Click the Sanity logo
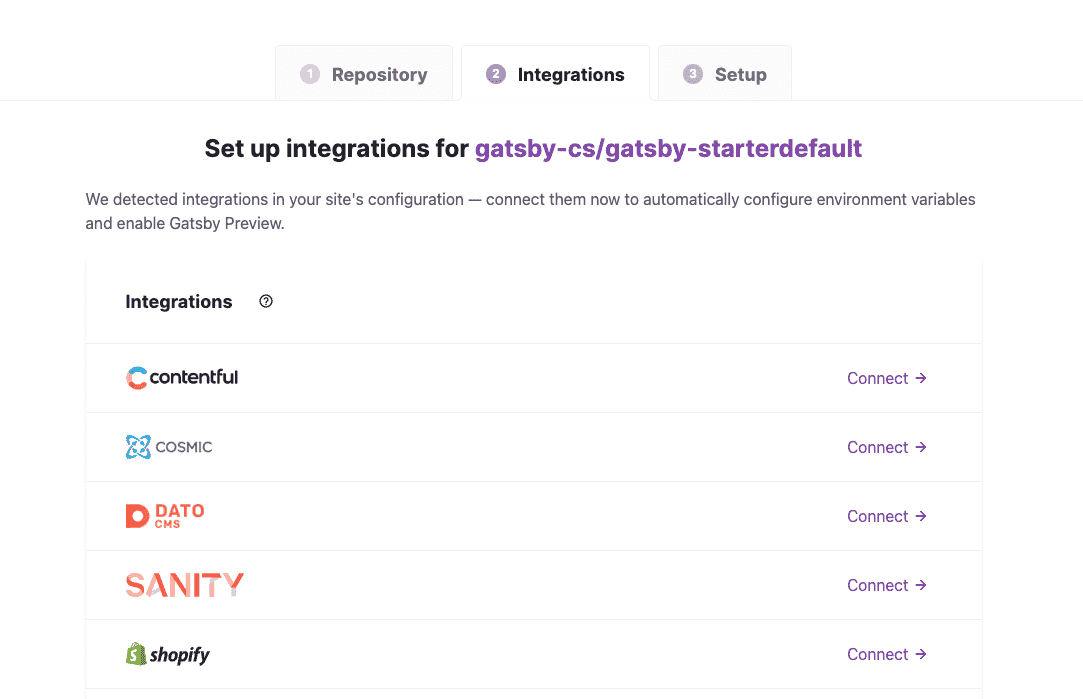1083x699 pixels. (x=184, y=585)
